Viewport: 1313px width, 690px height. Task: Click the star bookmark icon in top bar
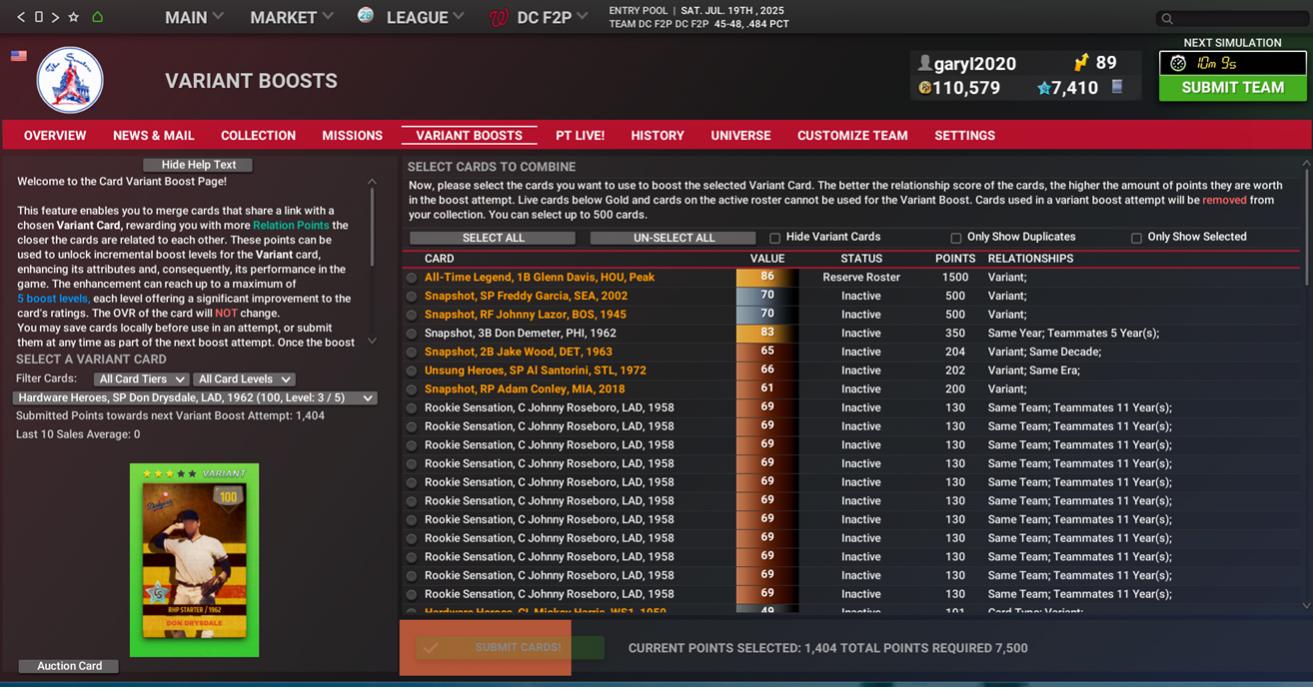point(74,17)
